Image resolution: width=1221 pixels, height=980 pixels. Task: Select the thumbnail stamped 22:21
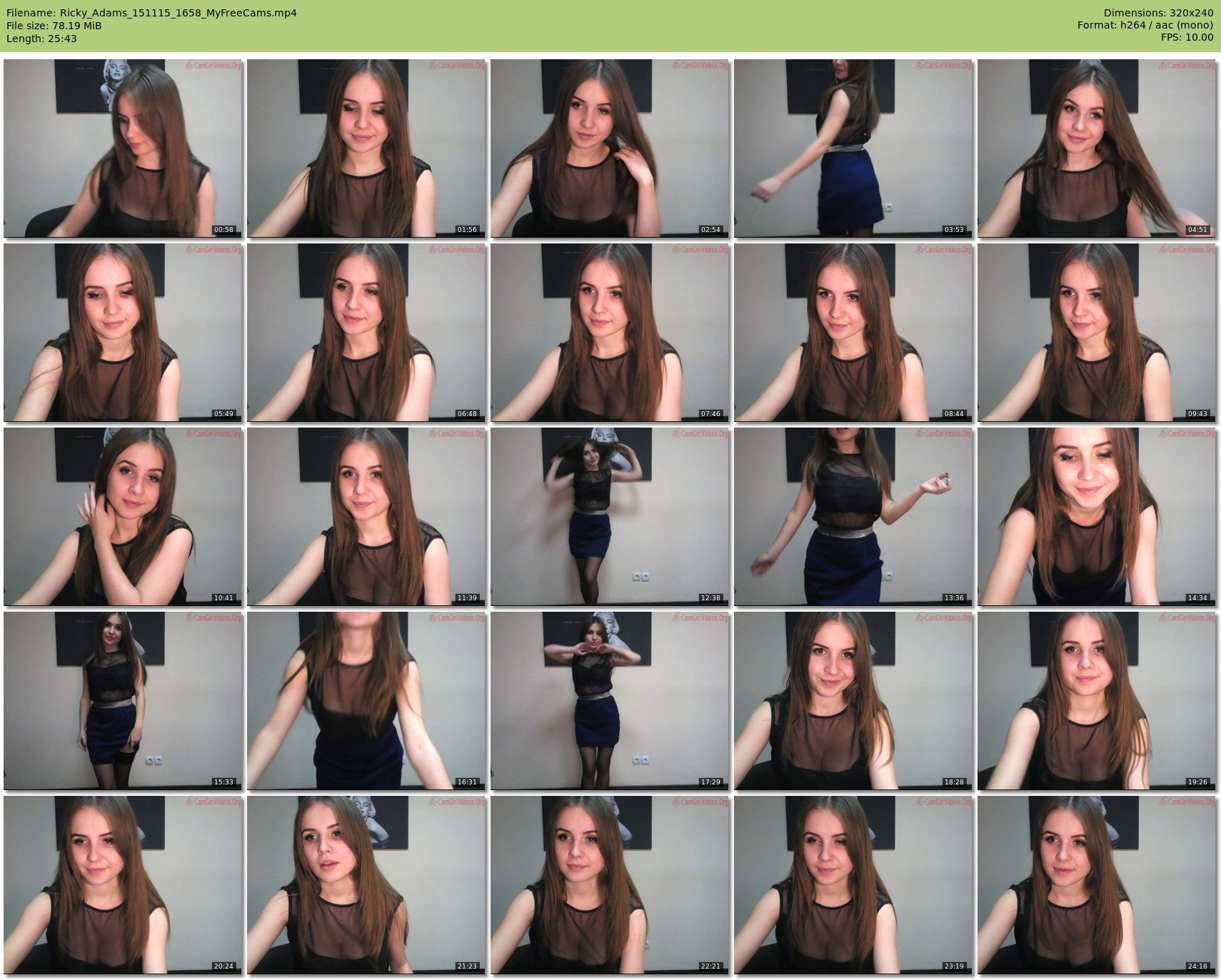(x=610, y=884)
